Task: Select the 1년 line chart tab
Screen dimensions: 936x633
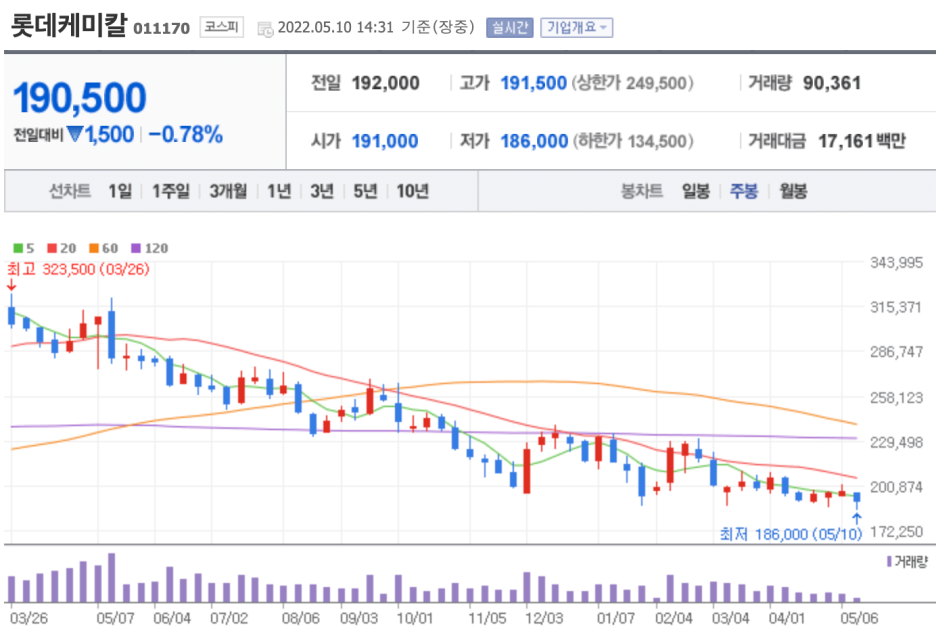Action: tap(279, 191)
